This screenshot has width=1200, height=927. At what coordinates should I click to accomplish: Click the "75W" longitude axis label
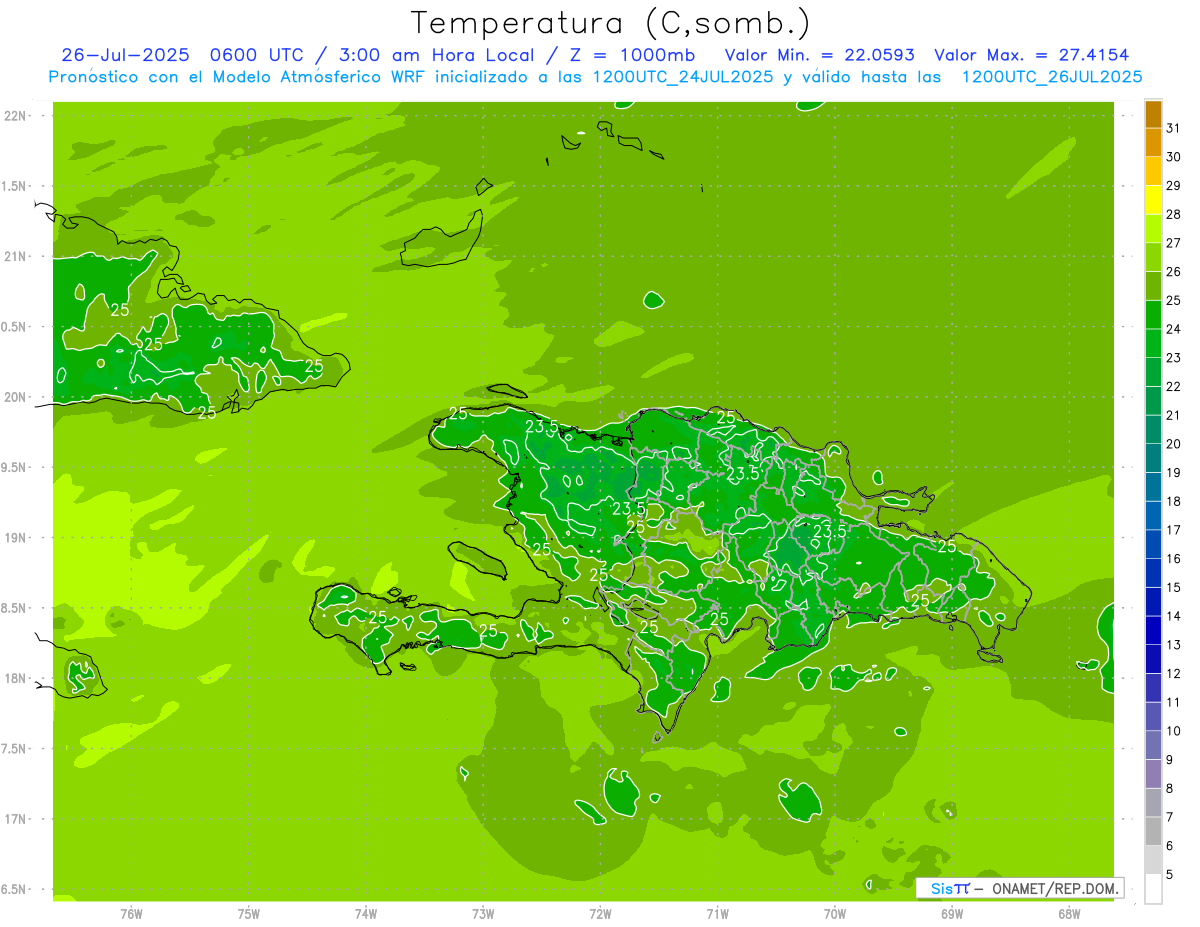(x=249, y=914)
